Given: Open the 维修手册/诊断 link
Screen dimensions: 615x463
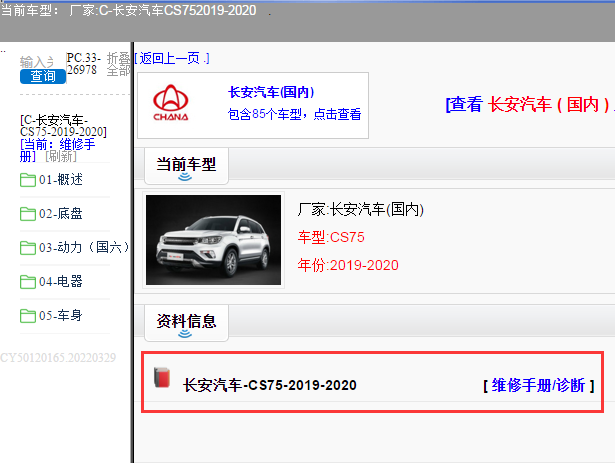Looking at the screenshot, I should coord(539,385).
